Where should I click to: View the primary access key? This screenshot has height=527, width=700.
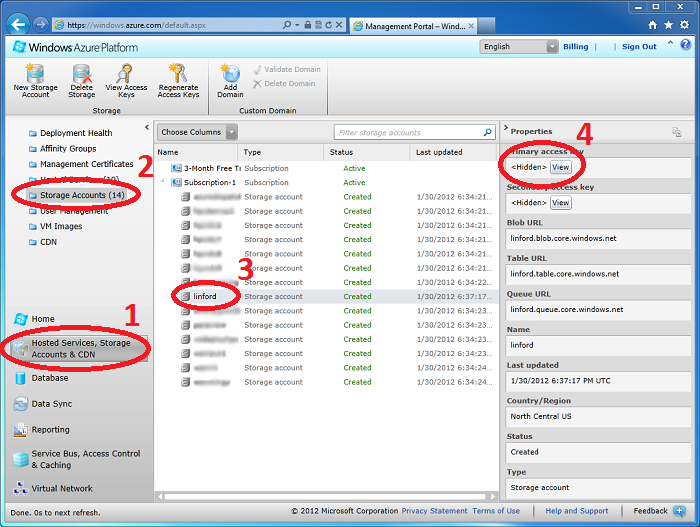[x=561, y=167]
